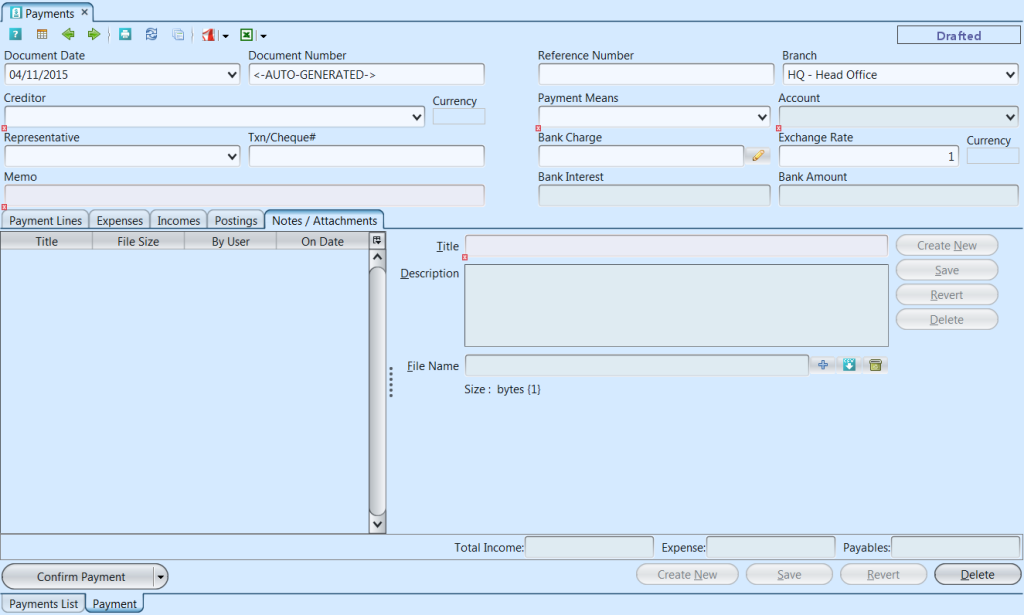Click the Payments tab page icon
Image resolution: width=1024 pixels, height=615 pixels.
(x=16, y=13)
